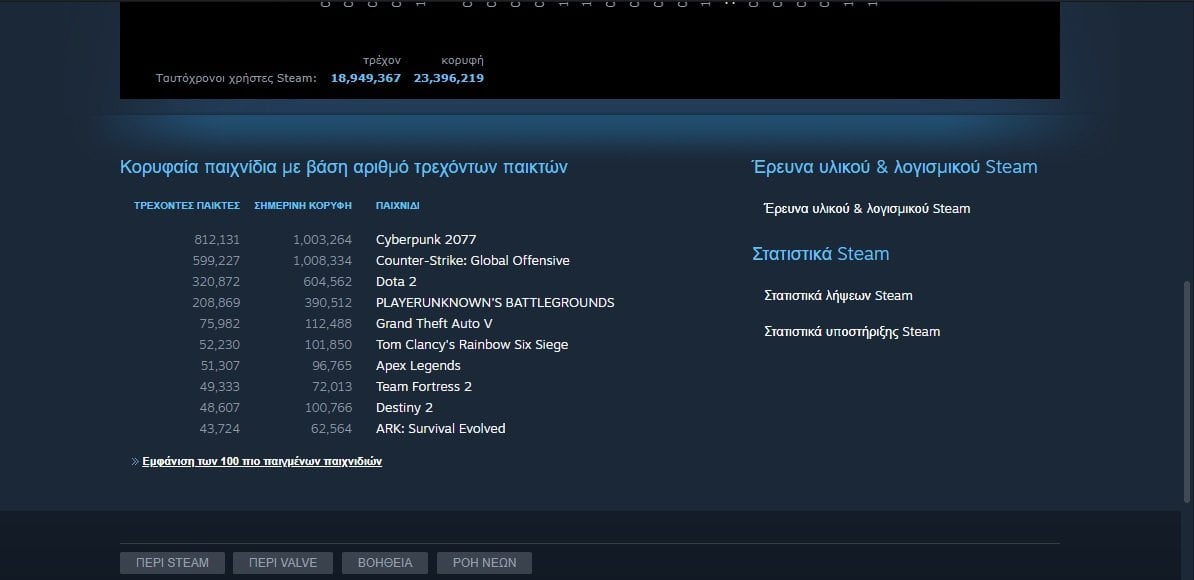Image resolution: width=1194 pixels, height=580 pixels.
Task: Select Apex Legends from the list
Action: [x=418, y=365]
